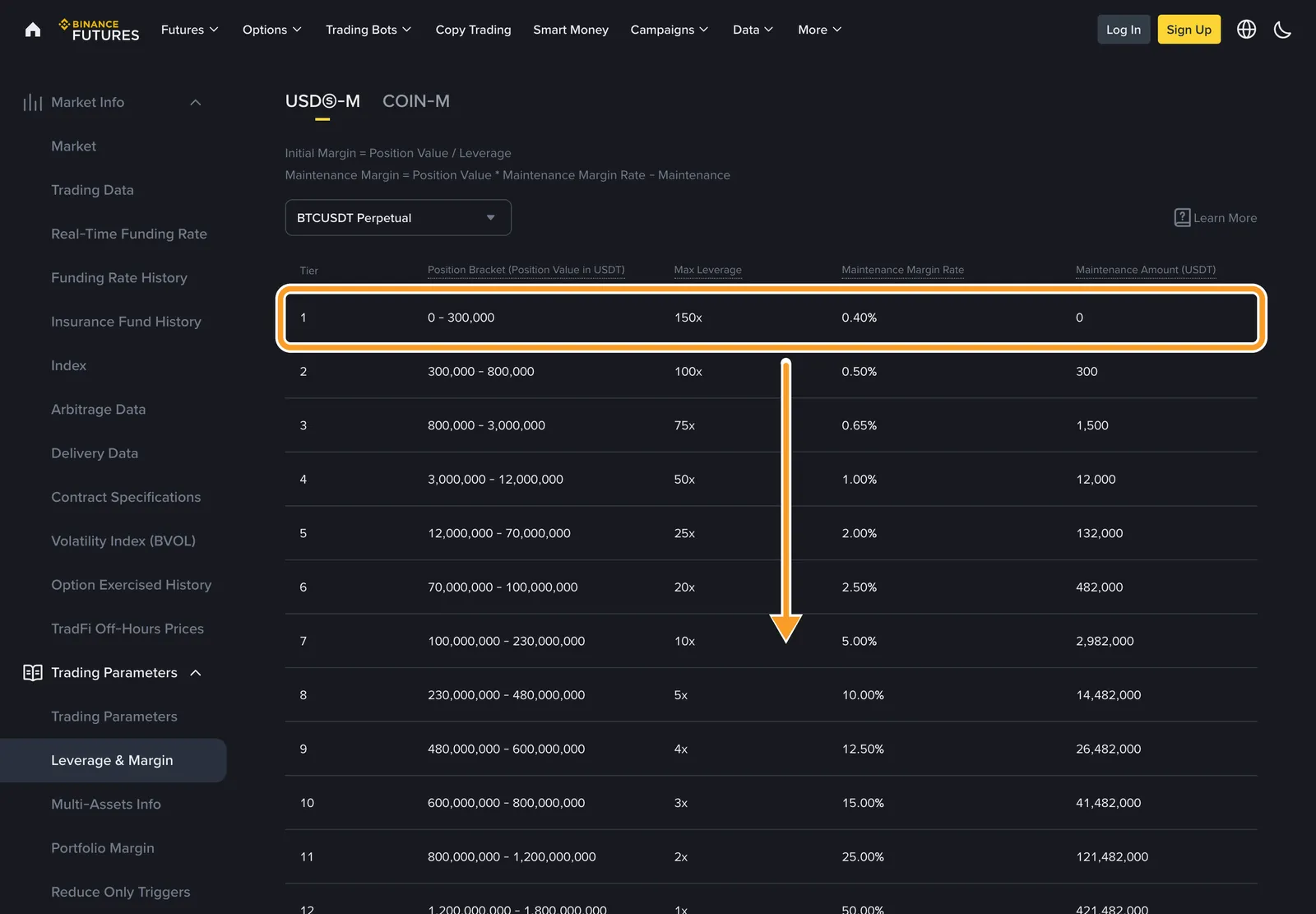
Task: Open the Trading Bots dropdown
Action: (x=368, y=30)
